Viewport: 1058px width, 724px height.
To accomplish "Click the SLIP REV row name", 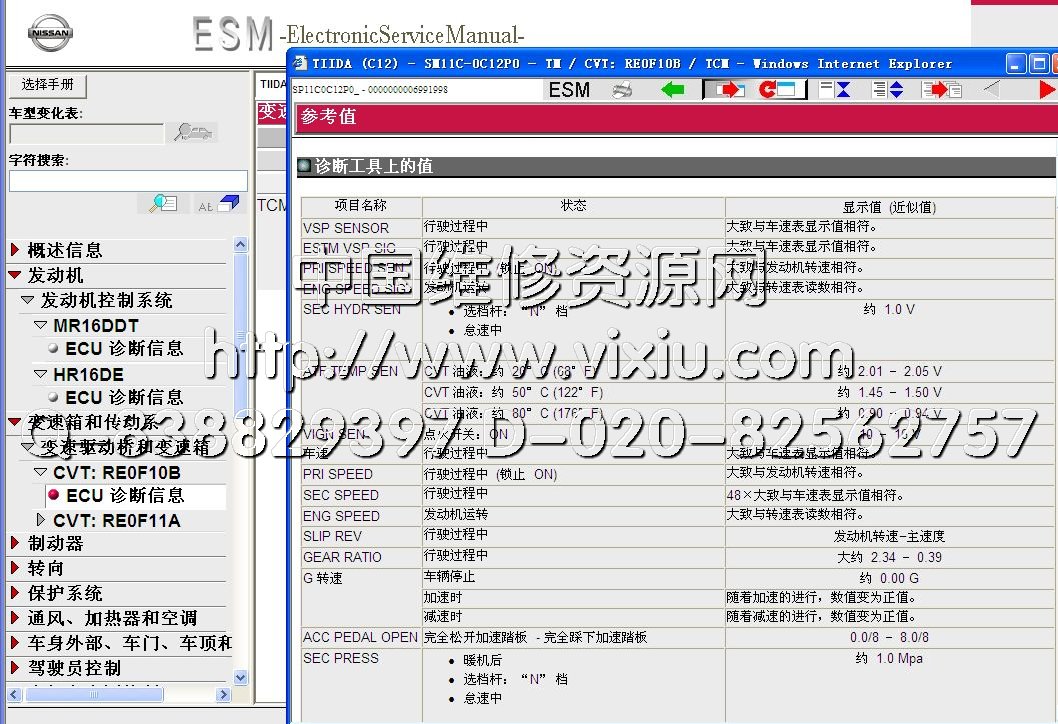I will pos(332,536).
